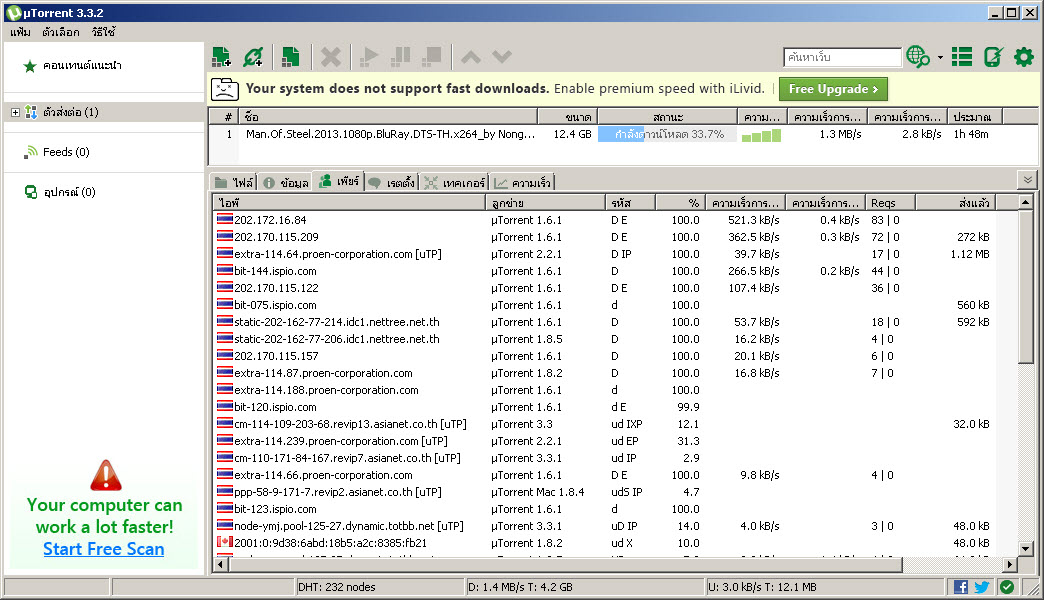Sort torrents by the ขนาด size column

567,117
